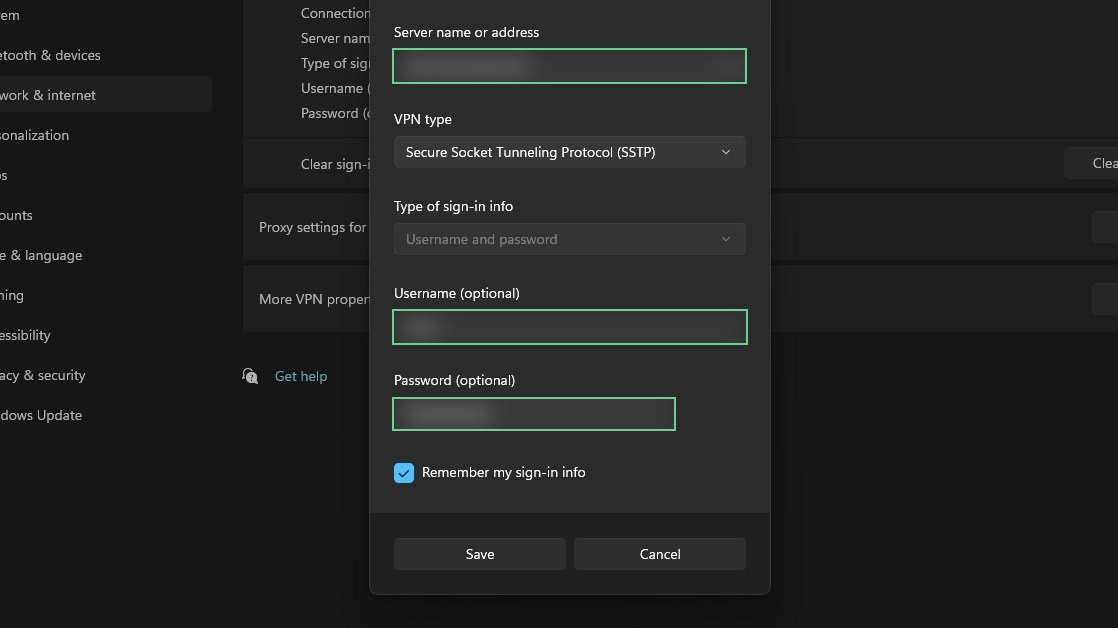This screenshot has height=628, width=1118.
Task: Open Apps in sidebar
Action: [4, 175]
